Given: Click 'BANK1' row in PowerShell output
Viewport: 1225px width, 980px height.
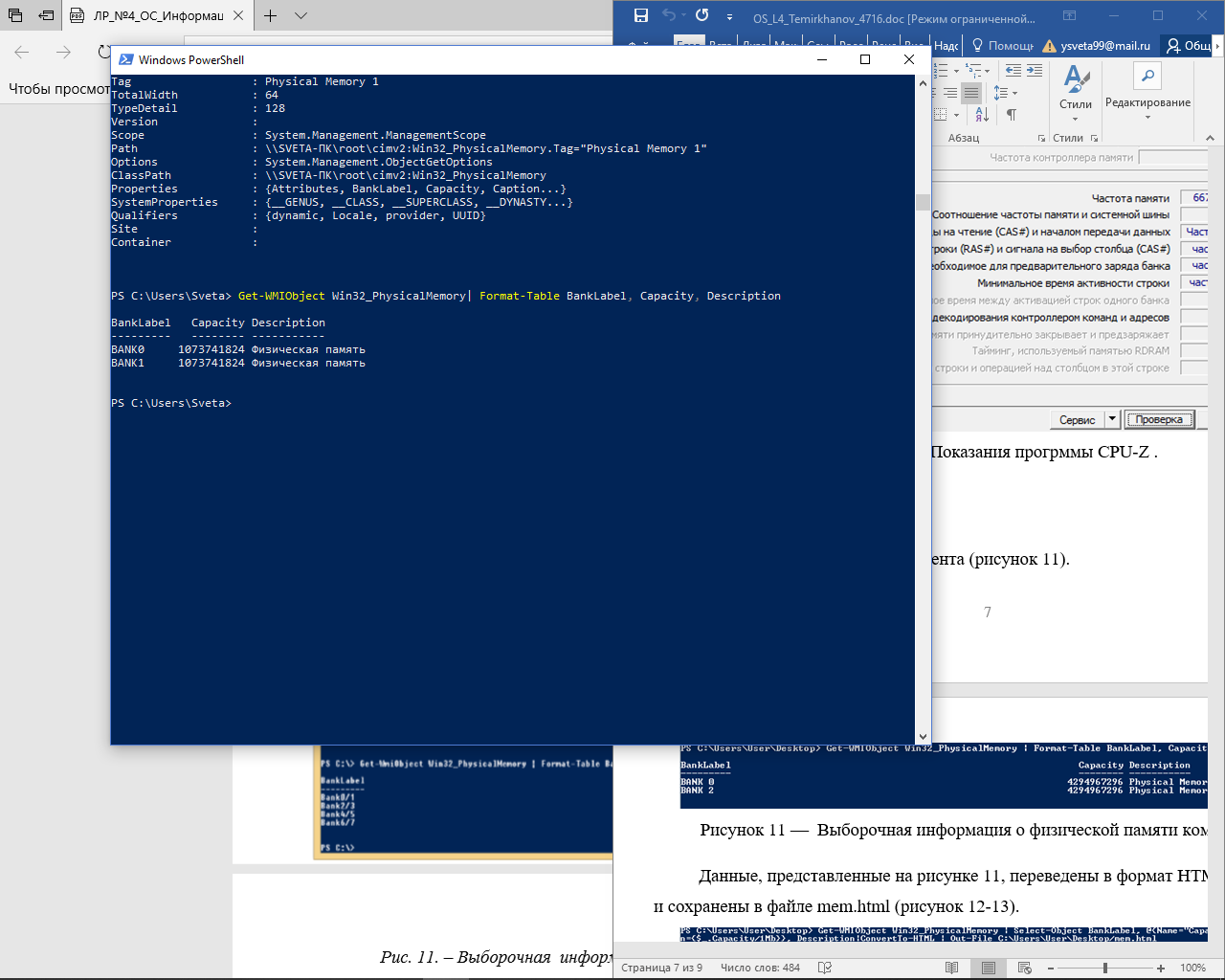Looking at the screenshot, I should pyautogui.click(x=238, y=363).
